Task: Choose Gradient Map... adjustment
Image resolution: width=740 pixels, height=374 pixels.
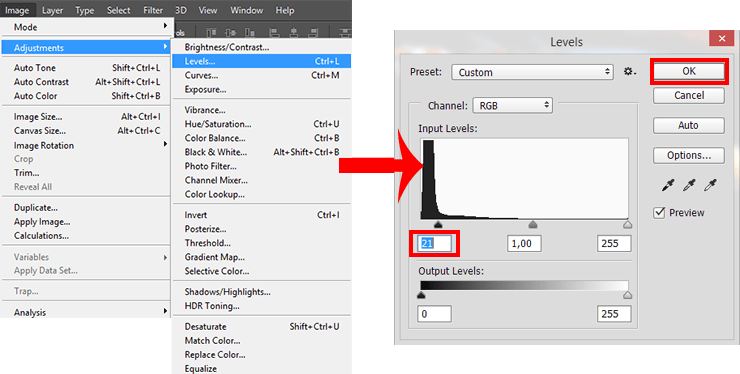Action: (261, 257)
